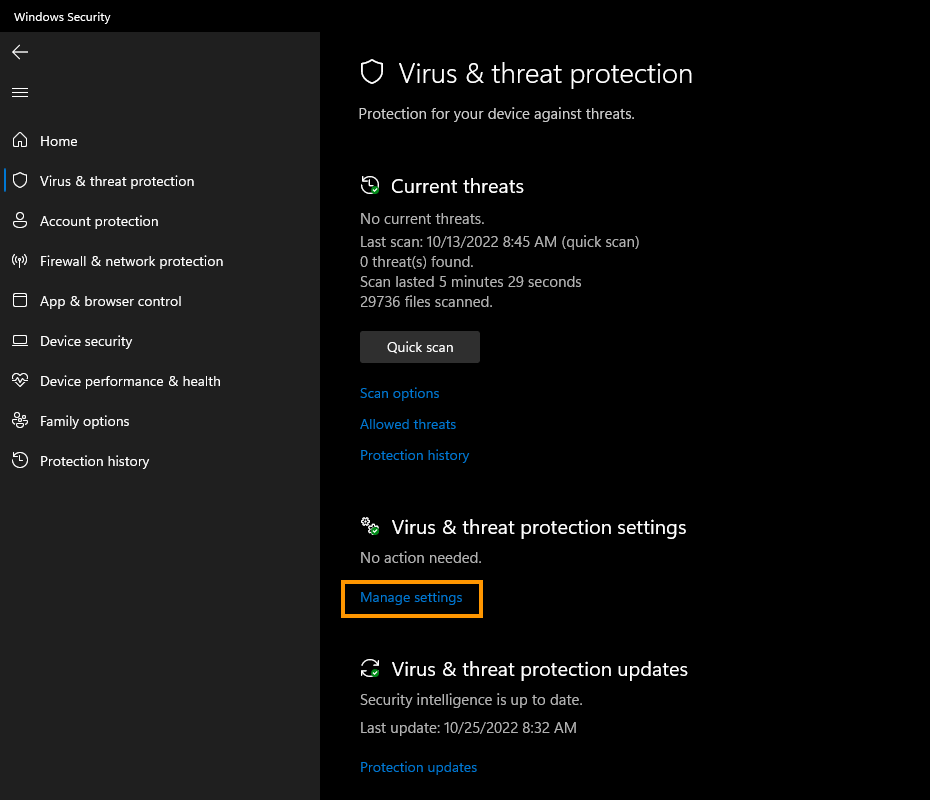Click the '29736 files scanned.' text
930x800 pixels.
click(x=426, y=302)
